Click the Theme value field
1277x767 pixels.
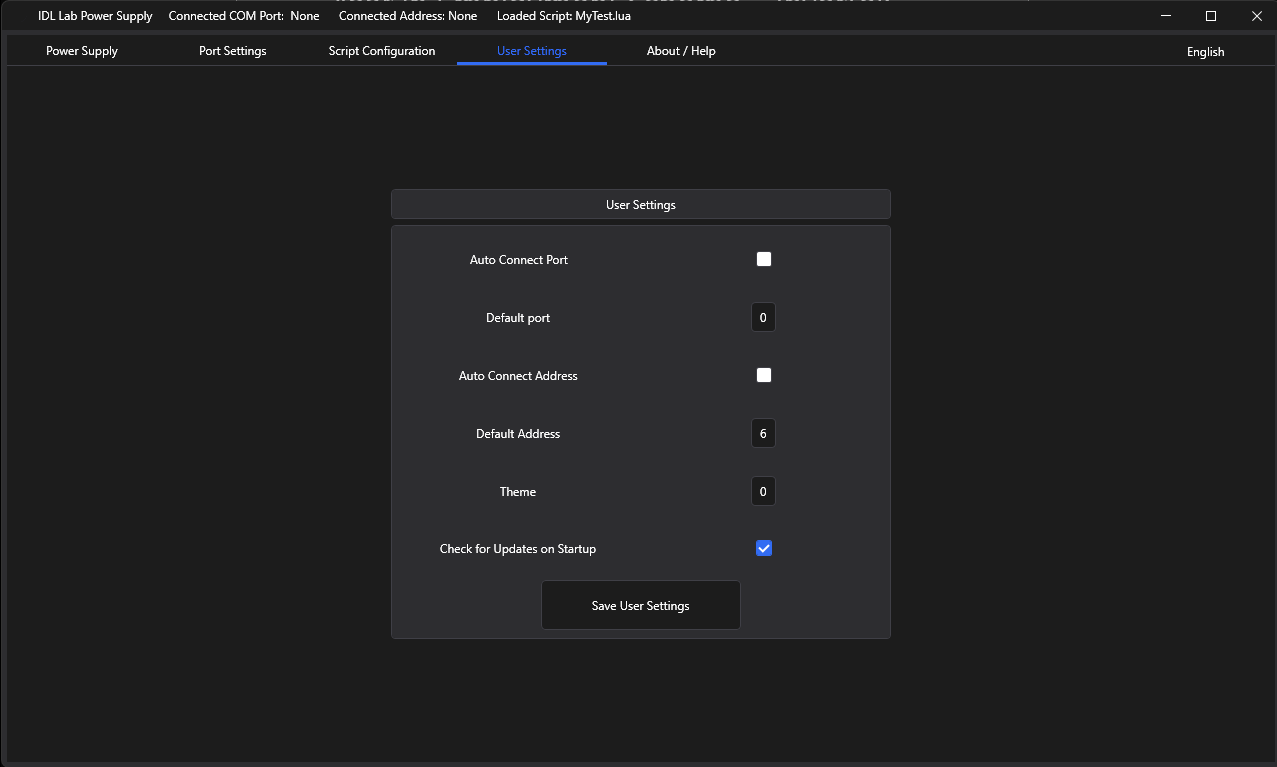763,492
